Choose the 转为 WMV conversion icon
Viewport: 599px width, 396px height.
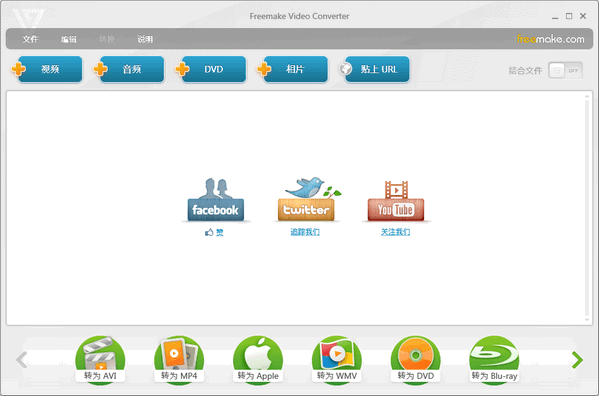337,360
